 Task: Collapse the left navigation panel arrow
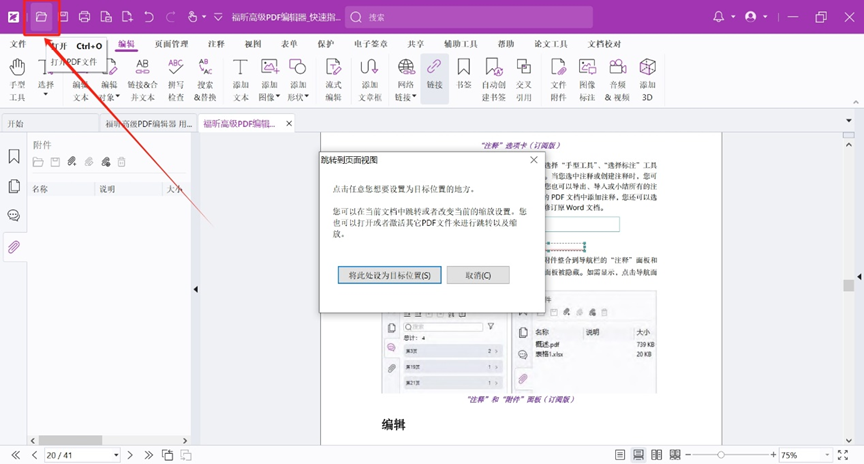click(196, 289)
